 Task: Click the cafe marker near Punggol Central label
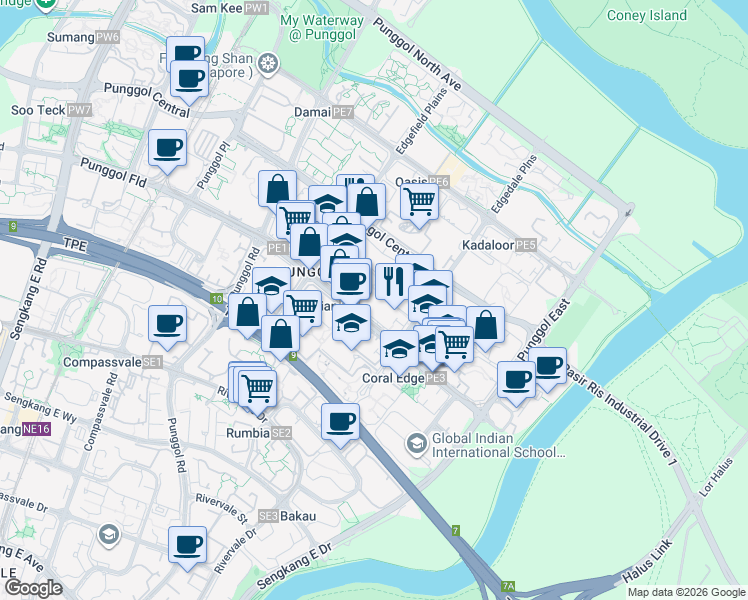[189, 80]
